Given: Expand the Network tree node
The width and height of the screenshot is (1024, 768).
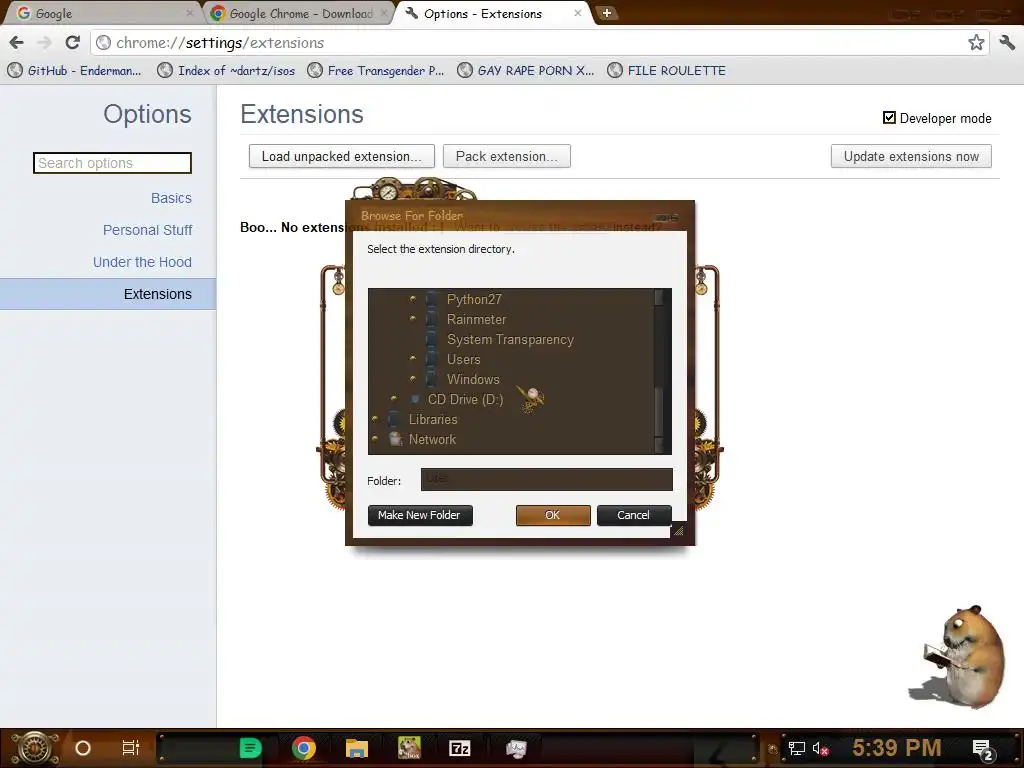Looking at the screenshot, I should tap(375, 439).
